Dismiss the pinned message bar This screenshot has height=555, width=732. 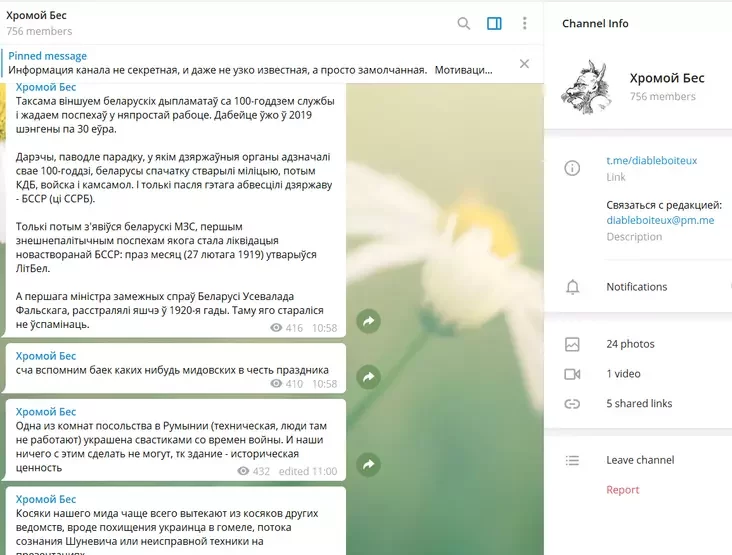point(524,64)
